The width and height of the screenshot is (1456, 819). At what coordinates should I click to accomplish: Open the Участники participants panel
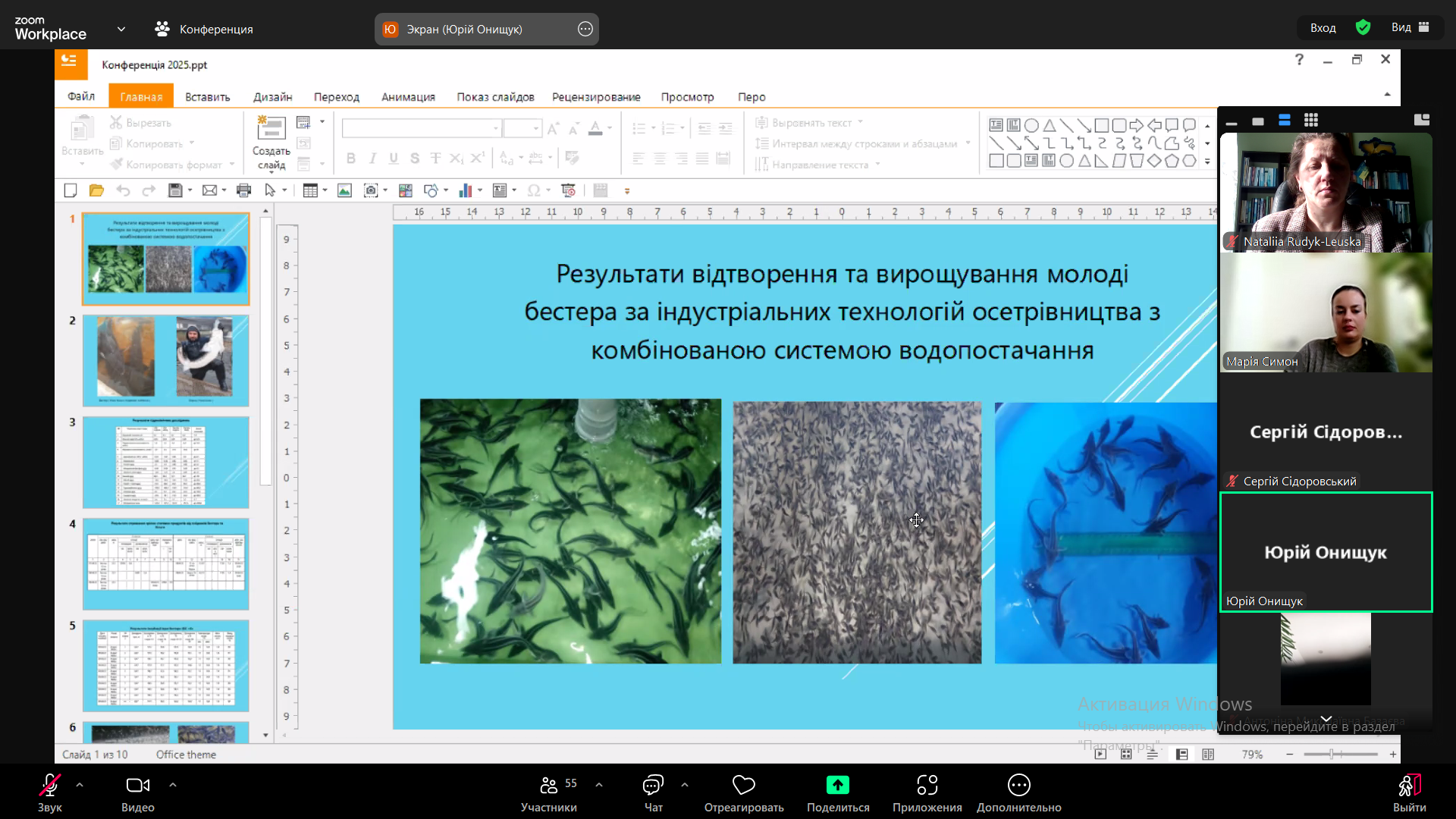[x=549, y=786]
